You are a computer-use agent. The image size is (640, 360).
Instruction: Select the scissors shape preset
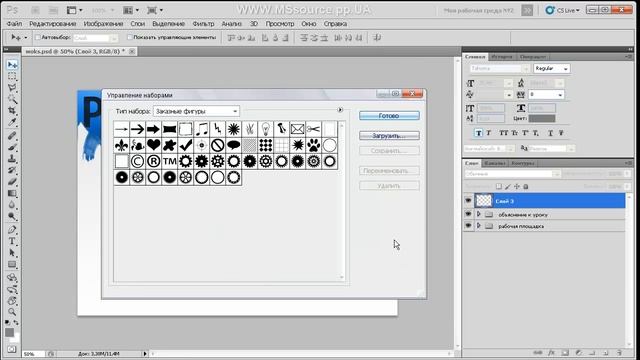[313, 129]
